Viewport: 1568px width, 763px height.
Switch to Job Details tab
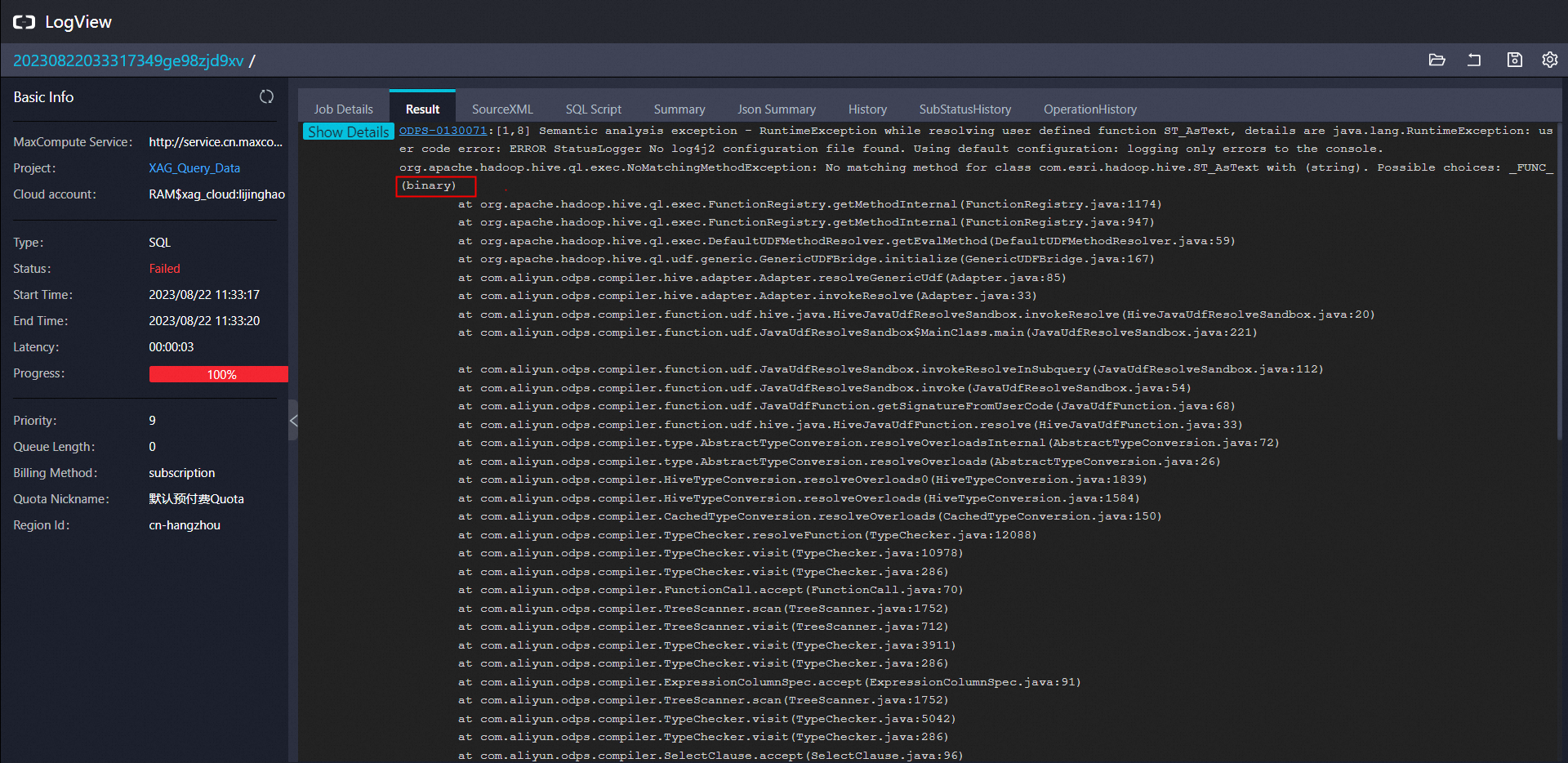343,109
